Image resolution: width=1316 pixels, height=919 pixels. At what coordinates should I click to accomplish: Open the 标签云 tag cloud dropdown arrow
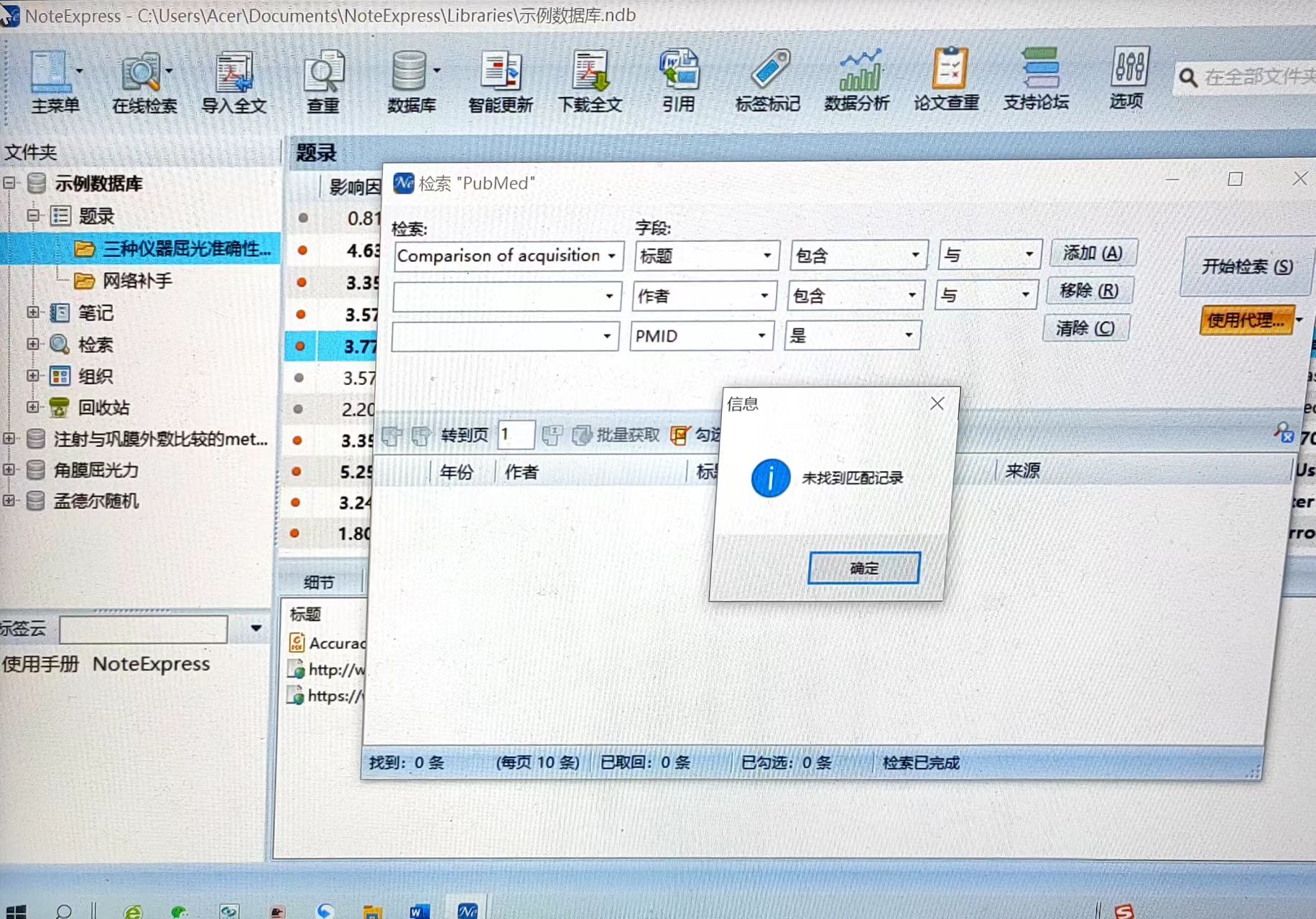(x=256, y=628)
